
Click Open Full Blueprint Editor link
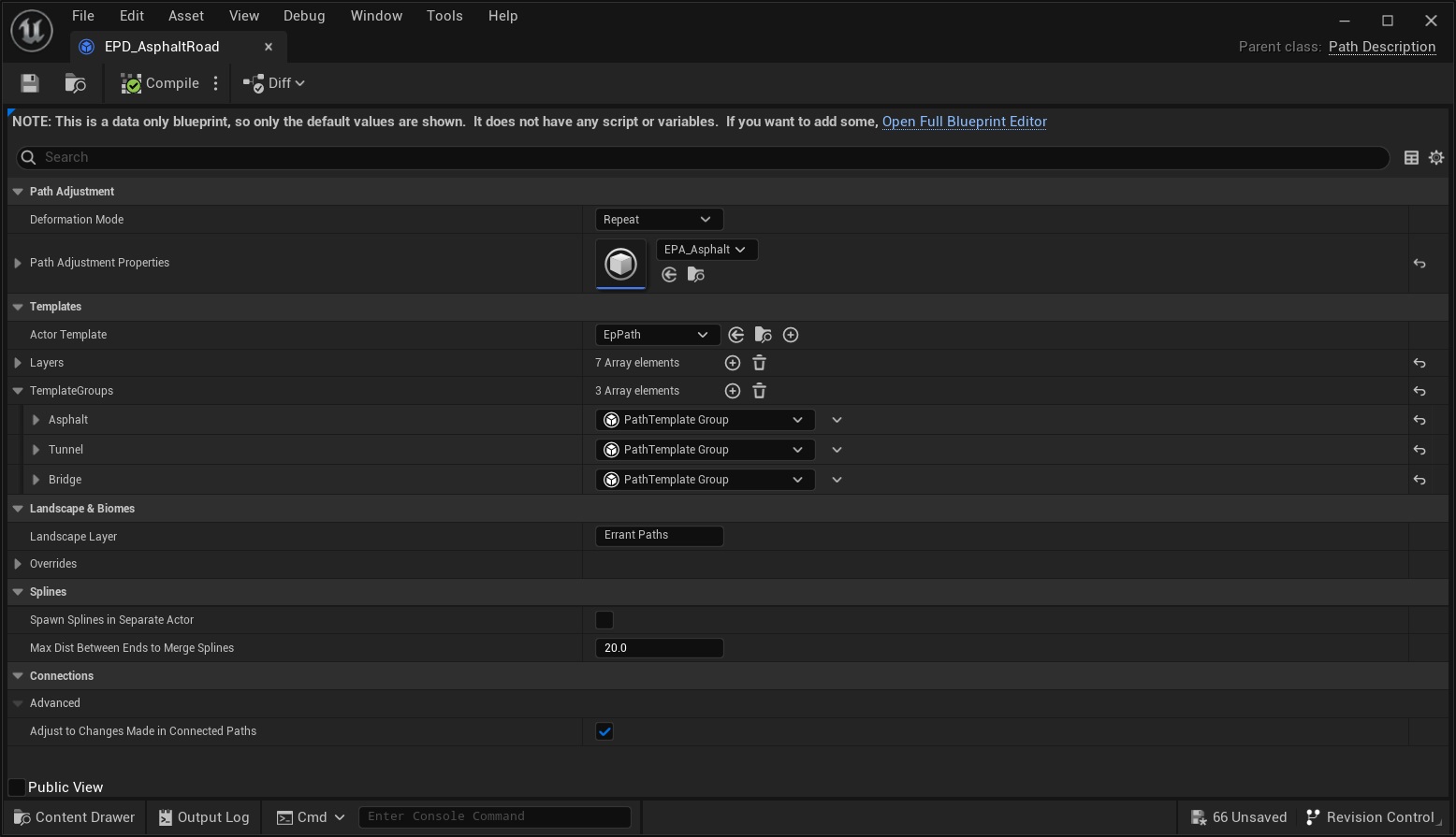[x=964, y=122]
